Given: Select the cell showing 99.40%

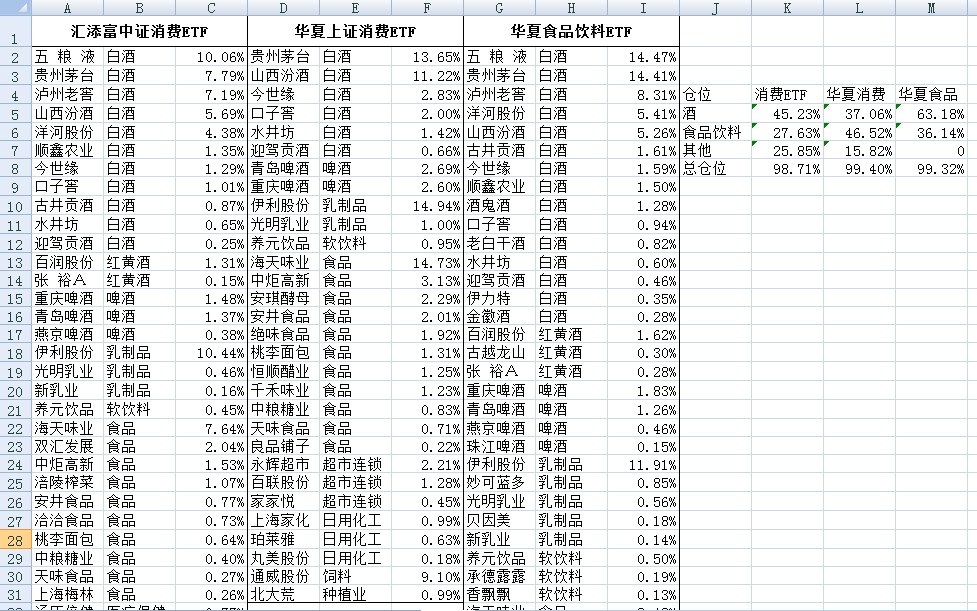Looking at the screenshot, I should click(x=860, y=169).
